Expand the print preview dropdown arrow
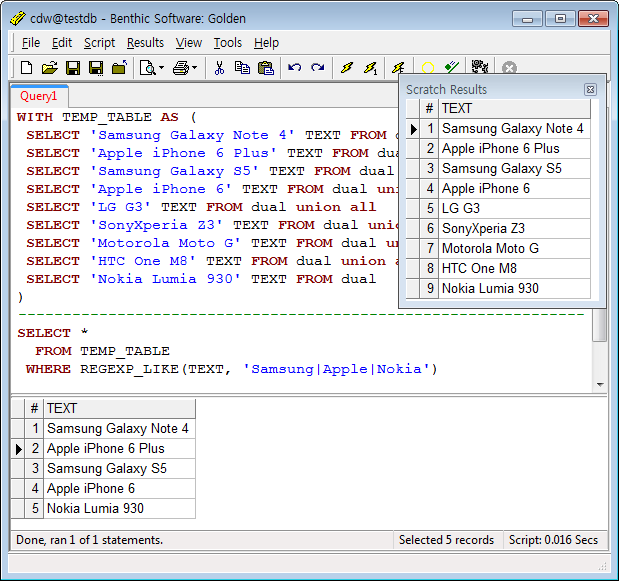Image resolution: width=619 pixels, height=581 pixels. point(162,68)
